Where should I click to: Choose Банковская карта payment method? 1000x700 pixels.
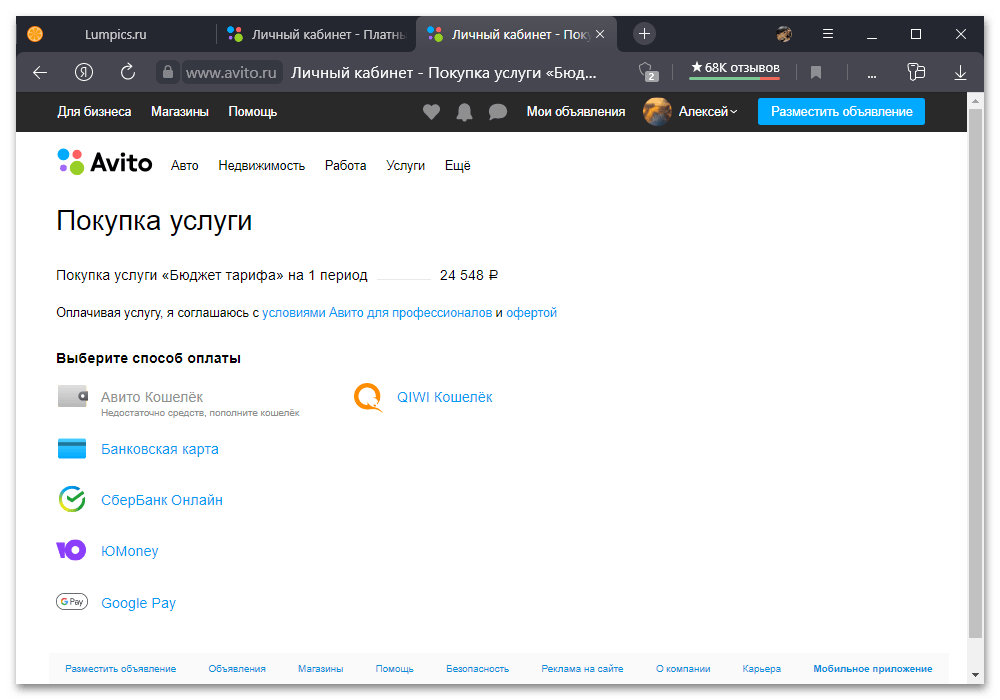(x=159, y=449)
